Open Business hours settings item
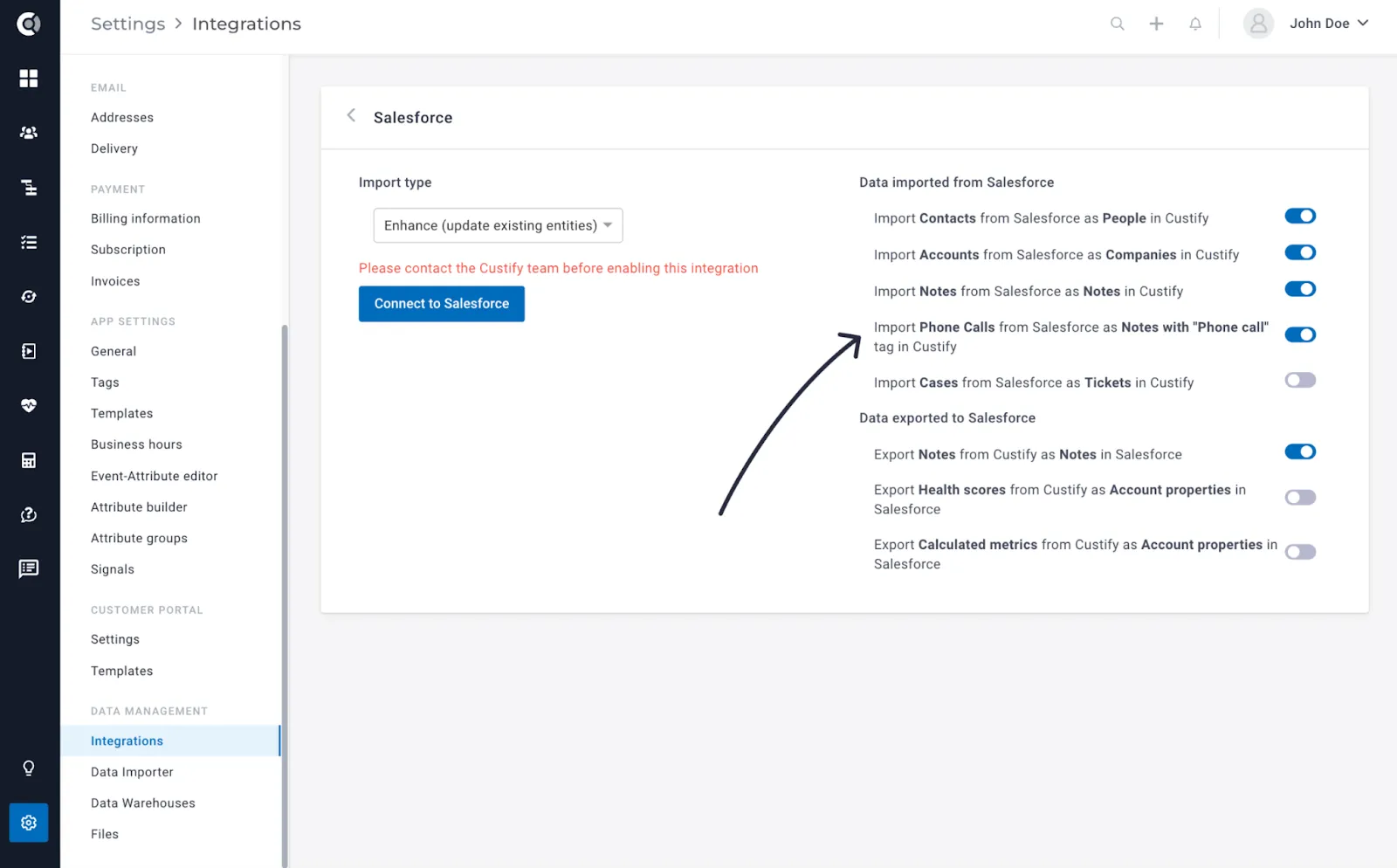1397x868 pixels. click(x=136, y=444)
